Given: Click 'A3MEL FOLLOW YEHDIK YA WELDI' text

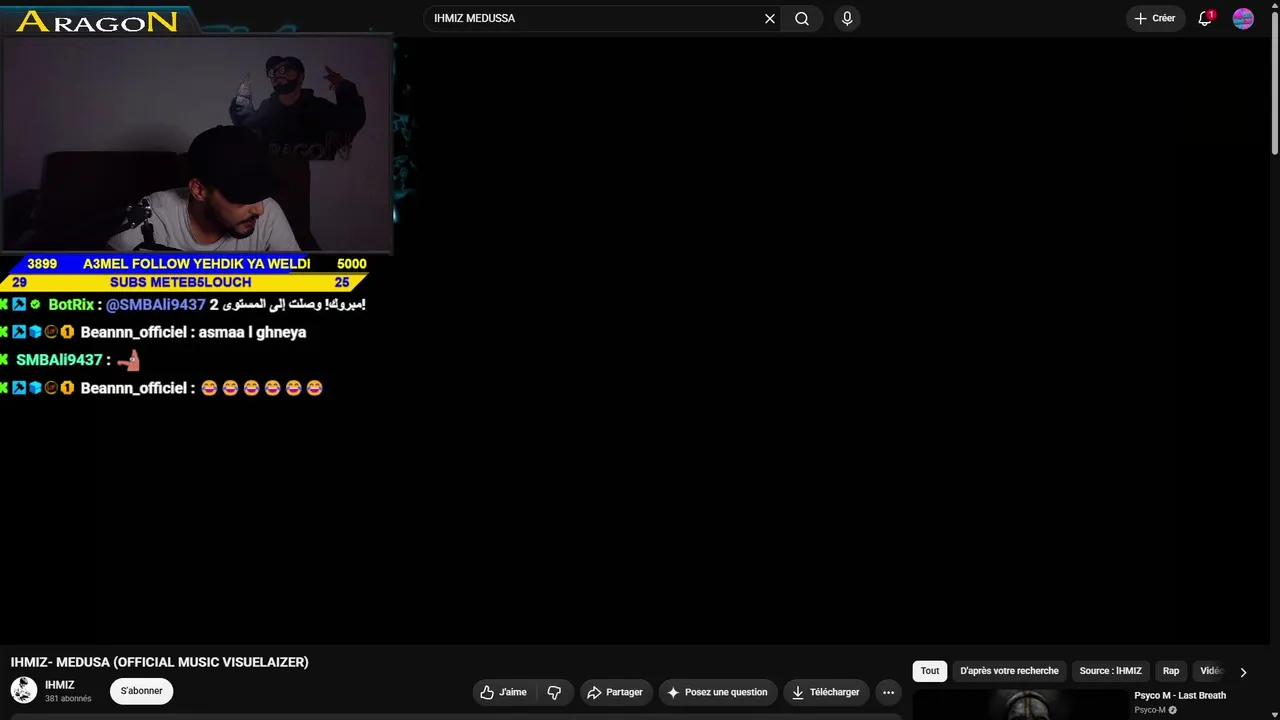Looking at the screenshot, I should [x=196, y=264].
